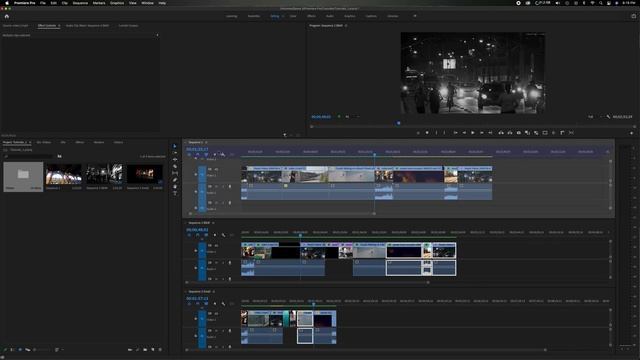Open Effect Controls clip dropdown arrow
This screenshot has width=640, height=360.
157,36
